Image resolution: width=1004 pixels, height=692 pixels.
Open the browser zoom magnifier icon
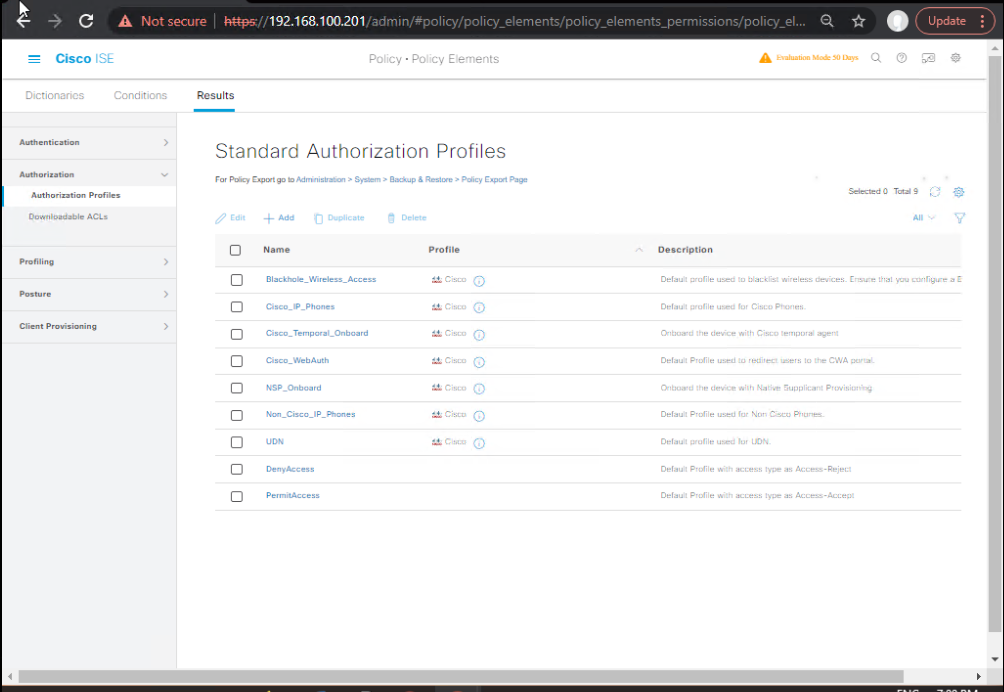click(x=827, y=21)
